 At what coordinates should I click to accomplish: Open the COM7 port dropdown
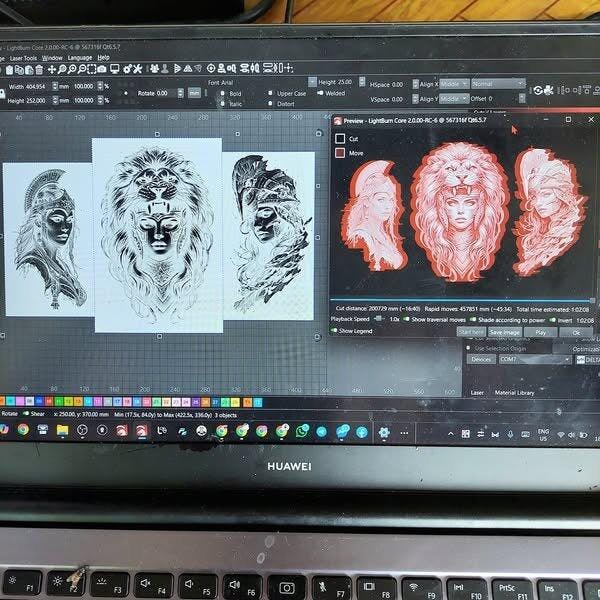535,359
